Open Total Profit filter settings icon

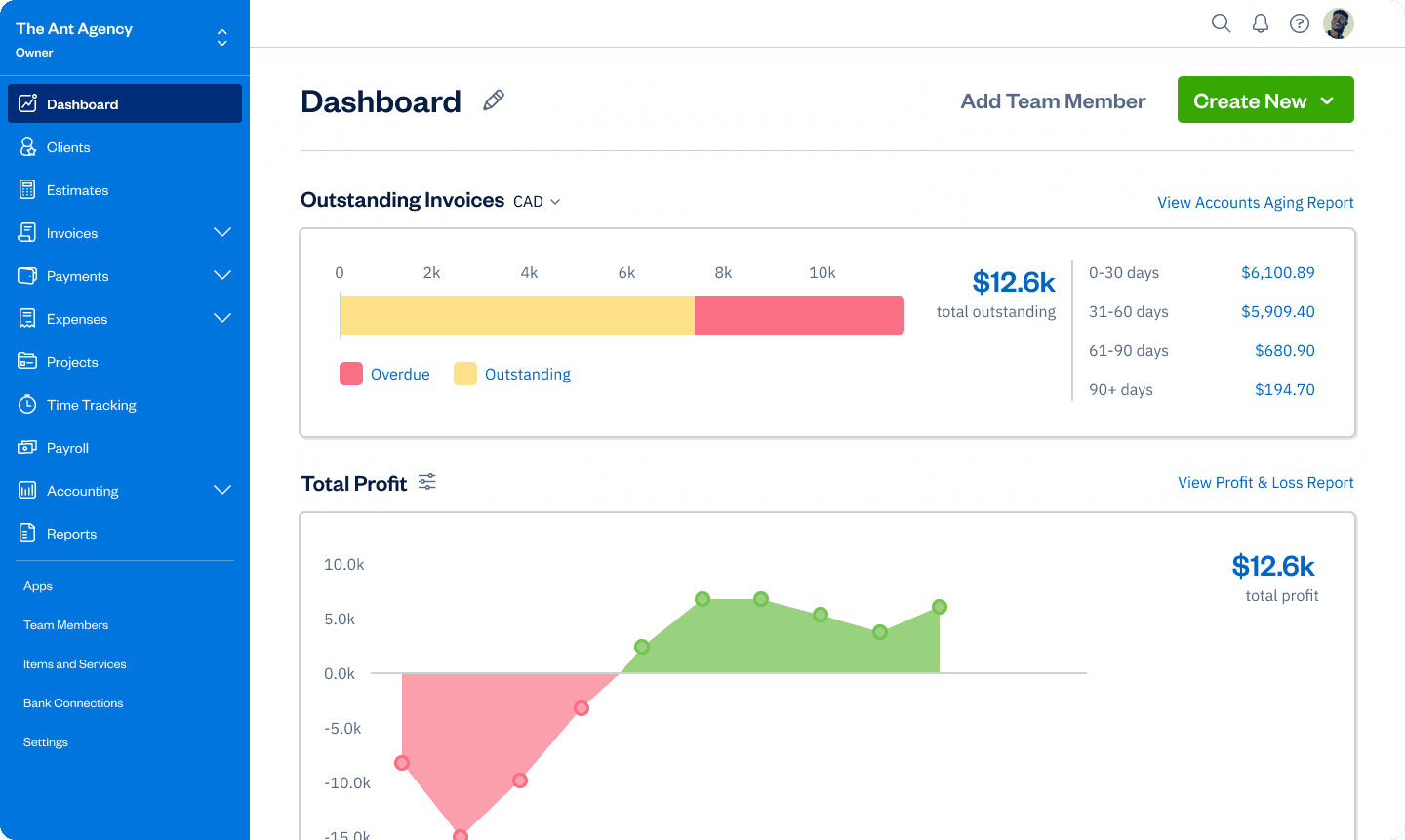pyautogui.click(x=427, y=482)
